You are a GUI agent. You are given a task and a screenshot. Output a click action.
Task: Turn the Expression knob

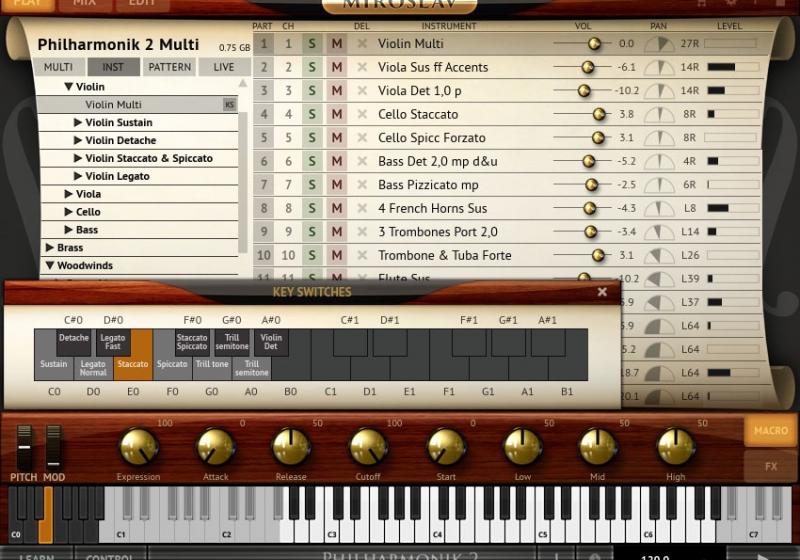[139, 447]
